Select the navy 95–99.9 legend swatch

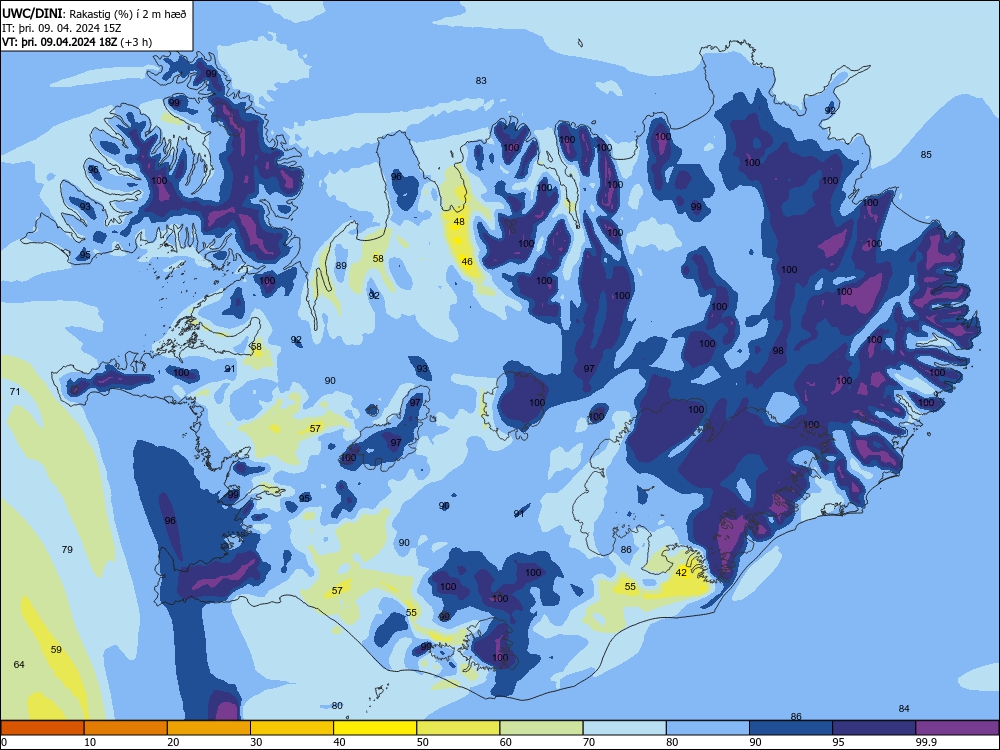click(x=874, y=728)
